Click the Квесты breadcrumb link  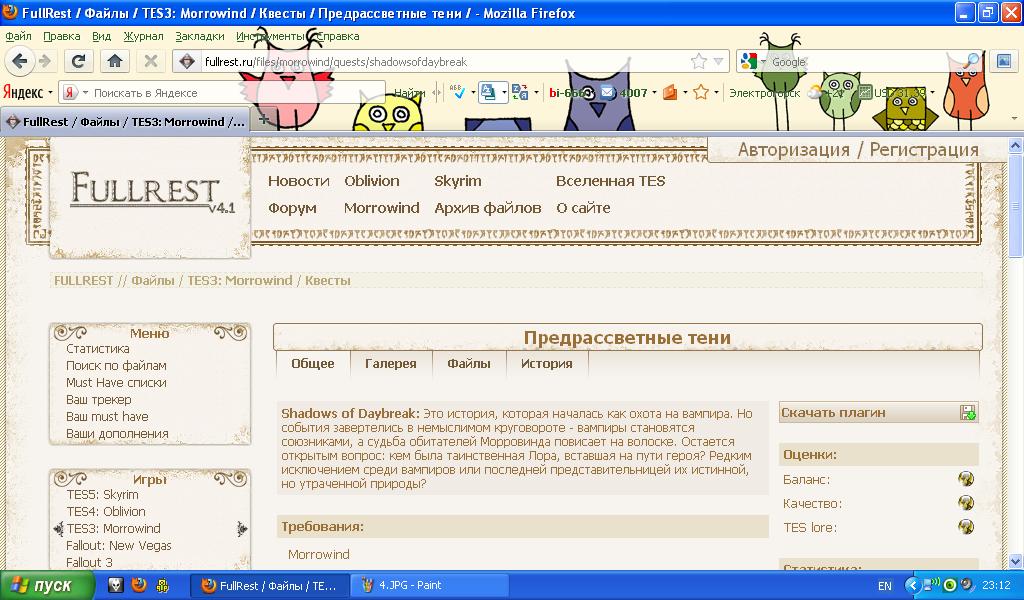click(328, 281)
